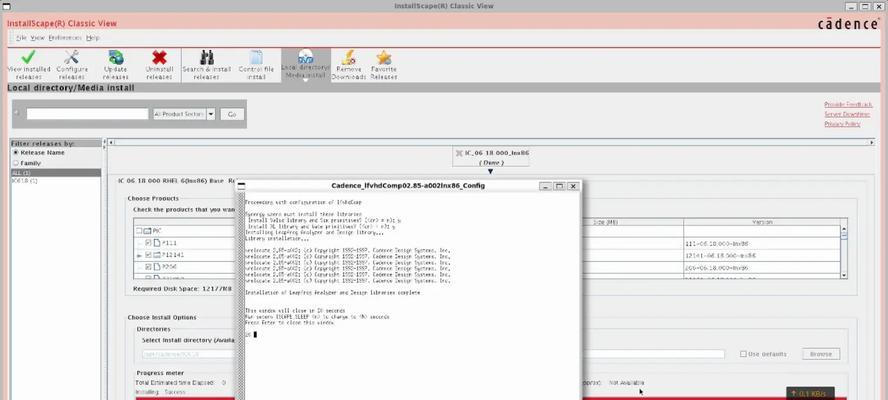Click the release search text field
The width and height of the screenshot is (888, 400).
click(87, 114)
